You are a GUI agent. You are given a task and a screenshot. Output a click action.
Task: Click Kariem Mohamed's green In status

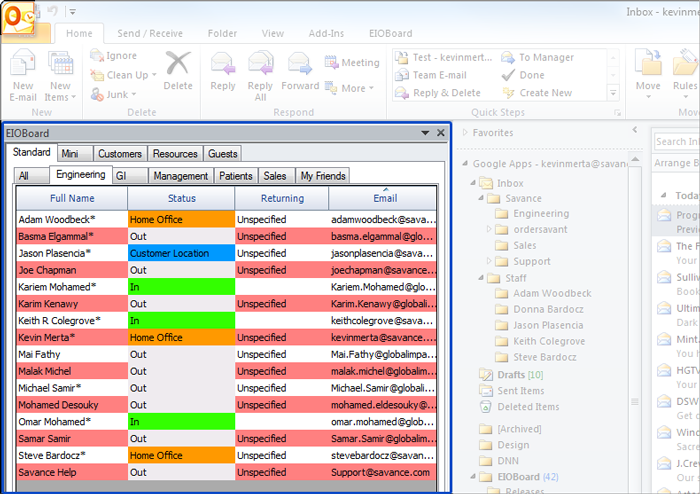pyautogui.click(x=181, y=287)
